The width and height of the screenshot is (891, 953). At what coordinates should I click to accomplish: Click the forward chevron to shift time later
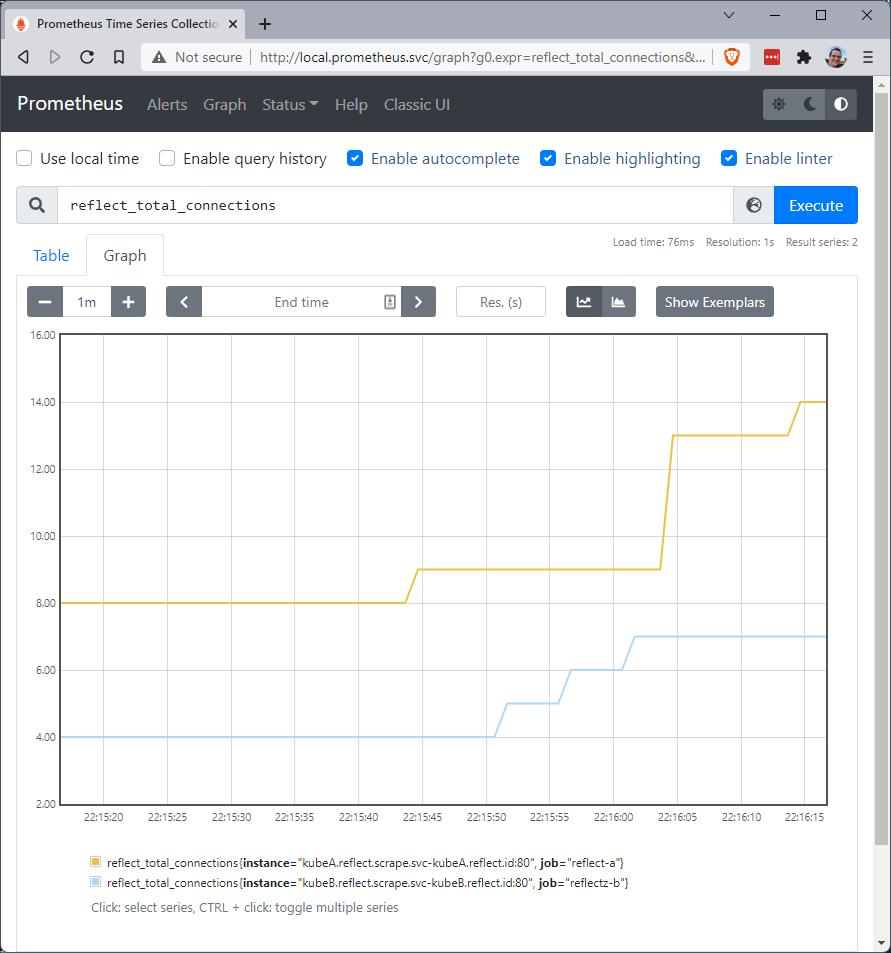click(x=418, y=301)
